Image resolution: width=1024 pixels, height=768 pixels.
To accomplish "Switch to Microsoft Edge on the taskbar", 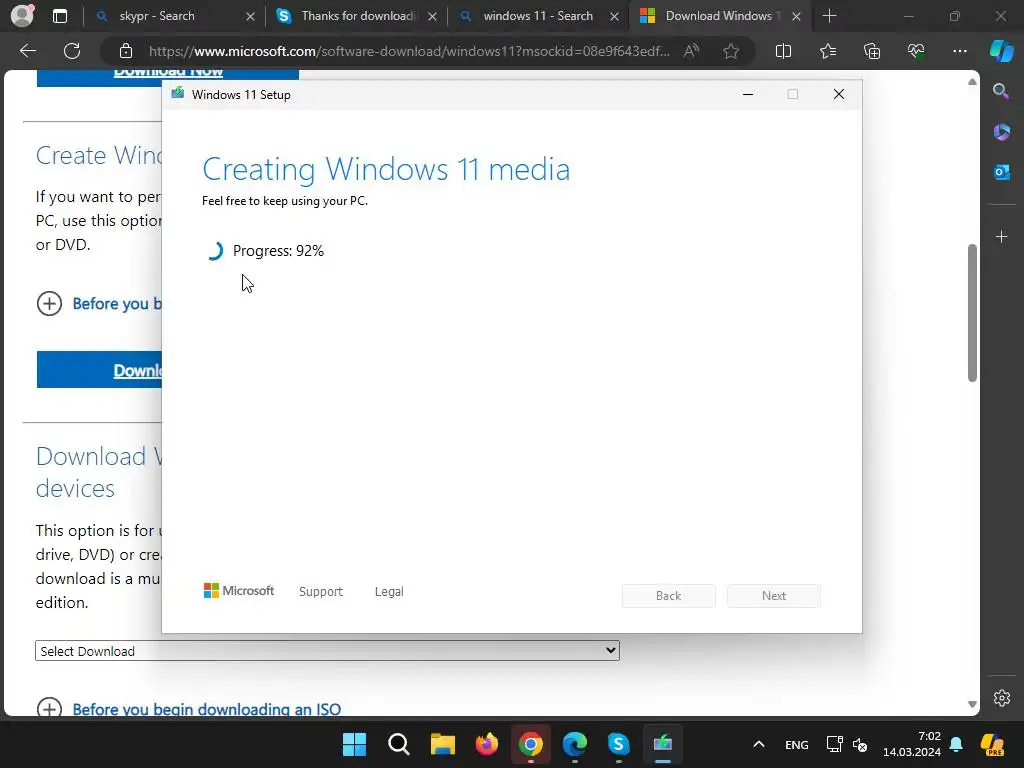I will (575, 744).
